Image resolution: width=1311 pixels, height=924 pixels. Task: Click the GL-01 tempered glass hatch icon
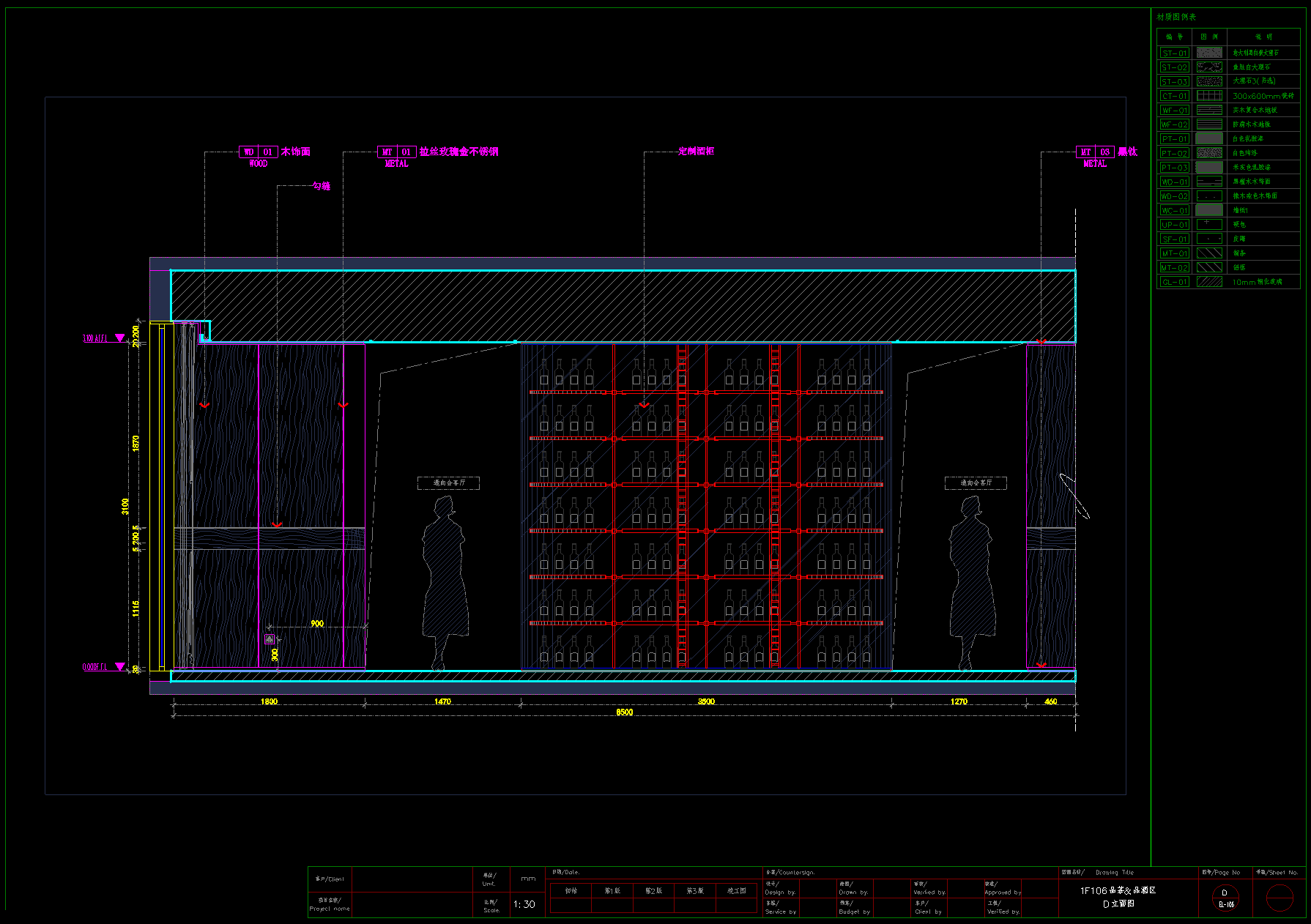click(x=1209, y=282)
